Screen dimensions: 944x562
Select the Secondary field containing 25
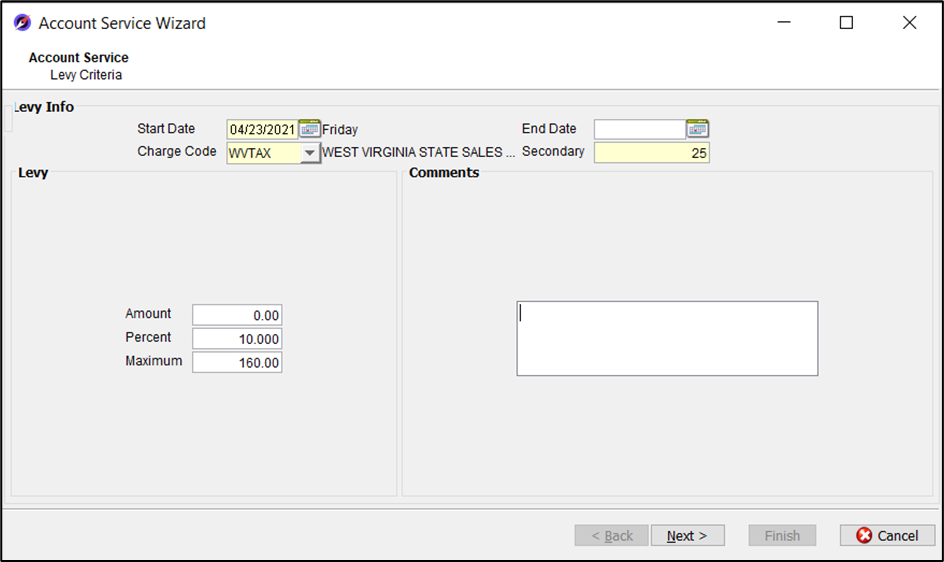pos(651,153)
